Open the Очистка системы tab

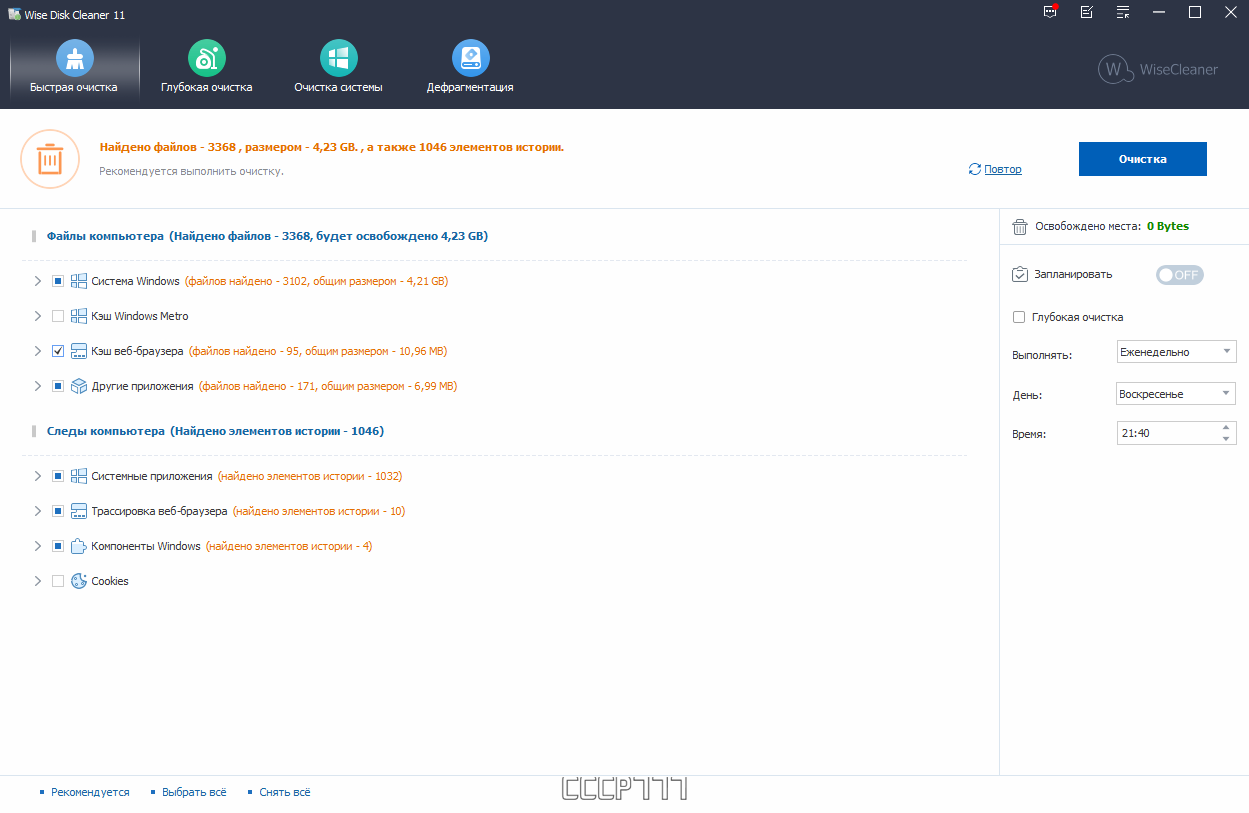(338, 67)
